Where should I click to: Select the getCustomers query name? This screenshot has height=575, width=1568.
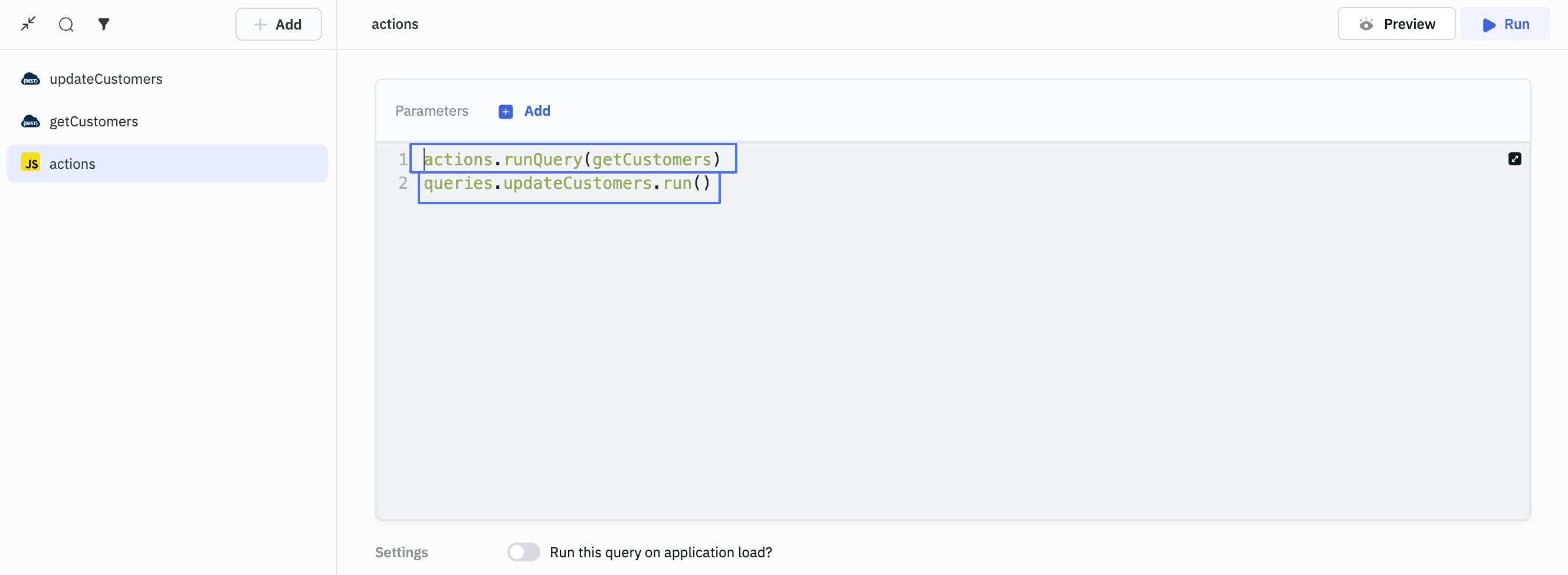[x=94, y=122]
